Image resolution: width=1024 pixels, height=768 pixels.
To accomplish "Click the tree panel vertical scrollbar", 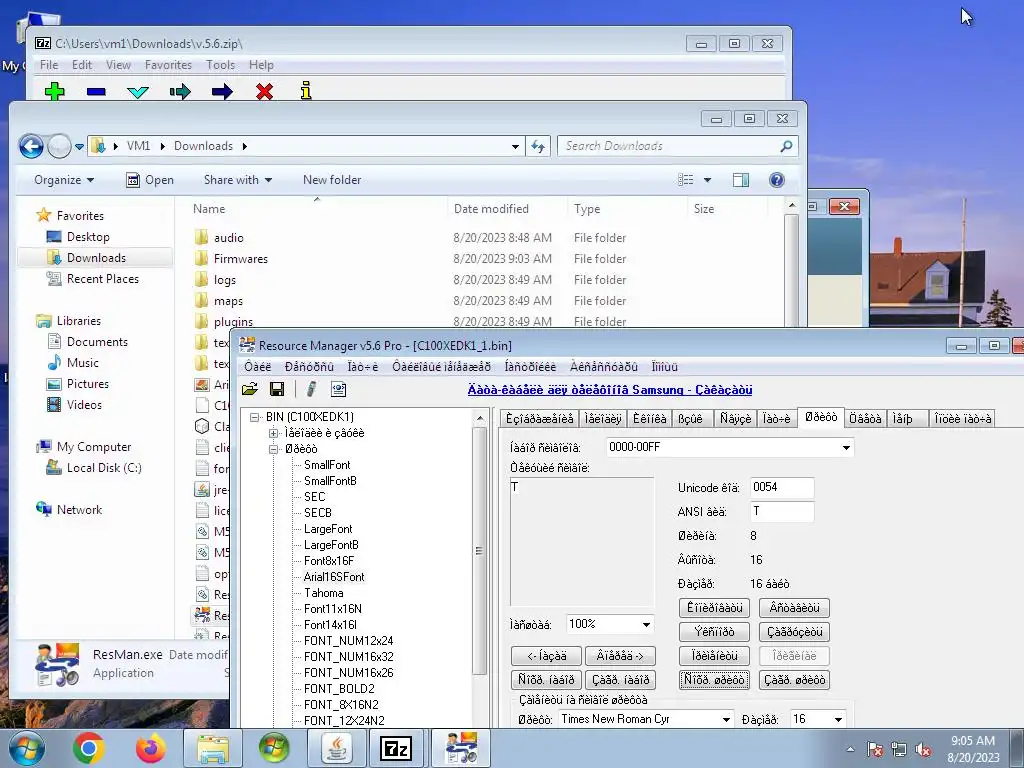I will pos(479,551).
